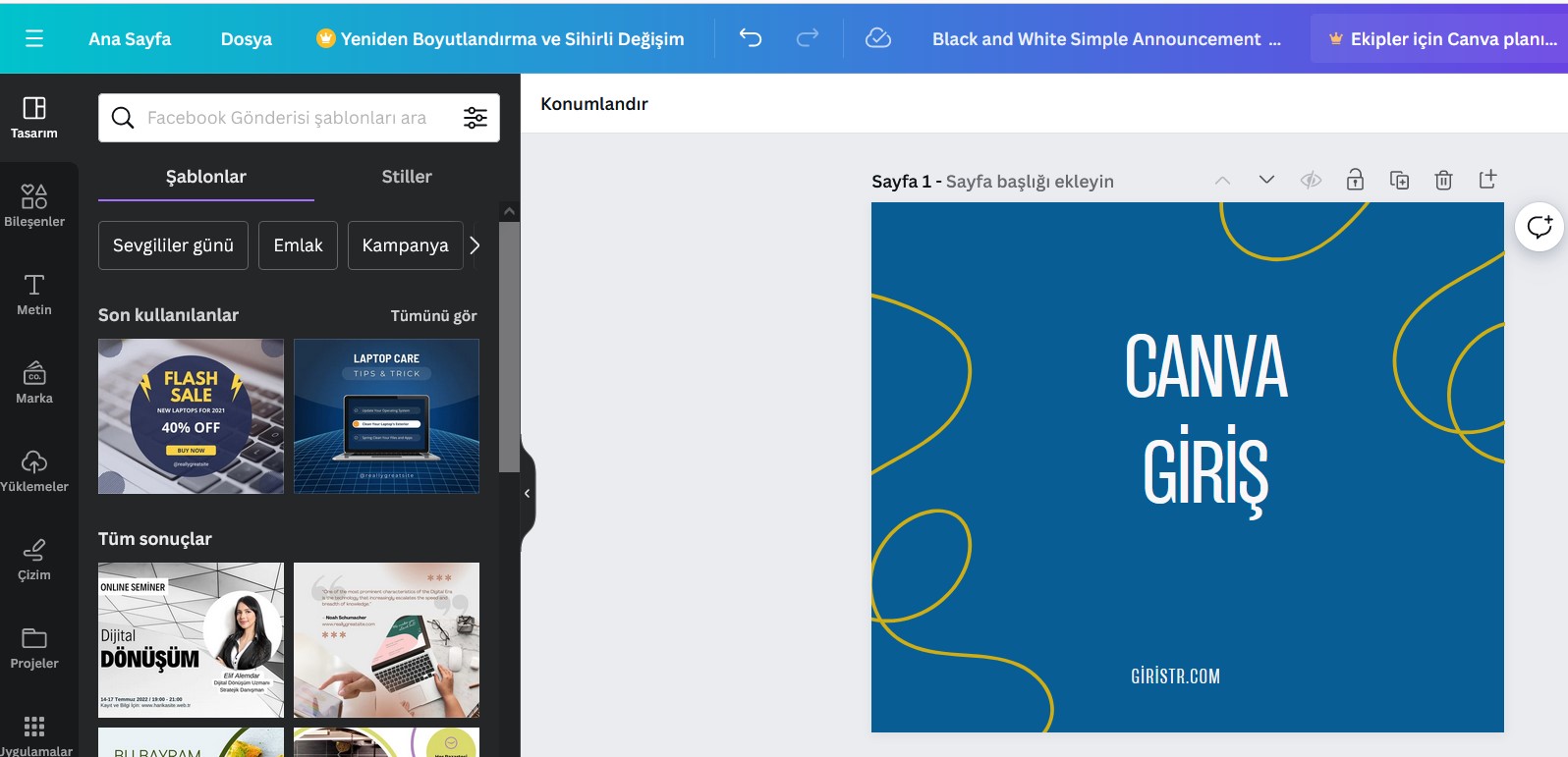Collapse the side panel handle
This screenshot has width=1568, height=757.
[x=528, y=493]
